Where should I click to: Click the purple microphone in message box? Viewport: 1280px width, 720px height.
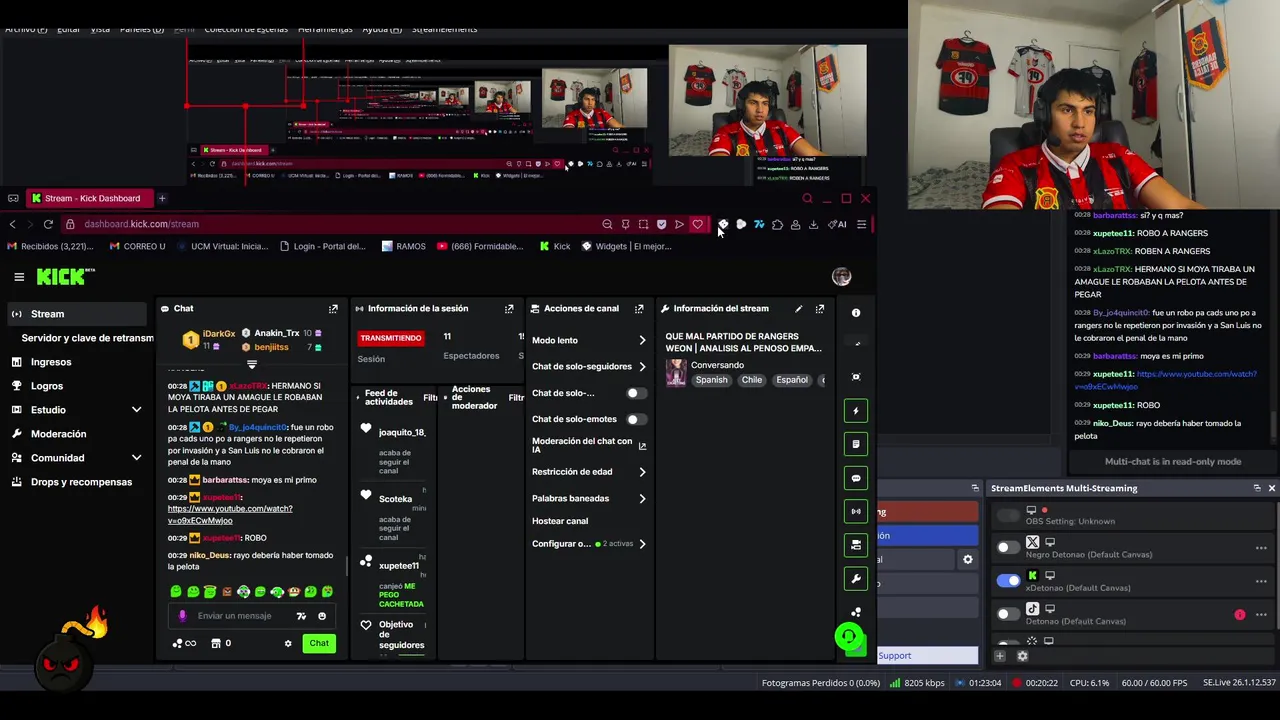[x=182, y=616]
